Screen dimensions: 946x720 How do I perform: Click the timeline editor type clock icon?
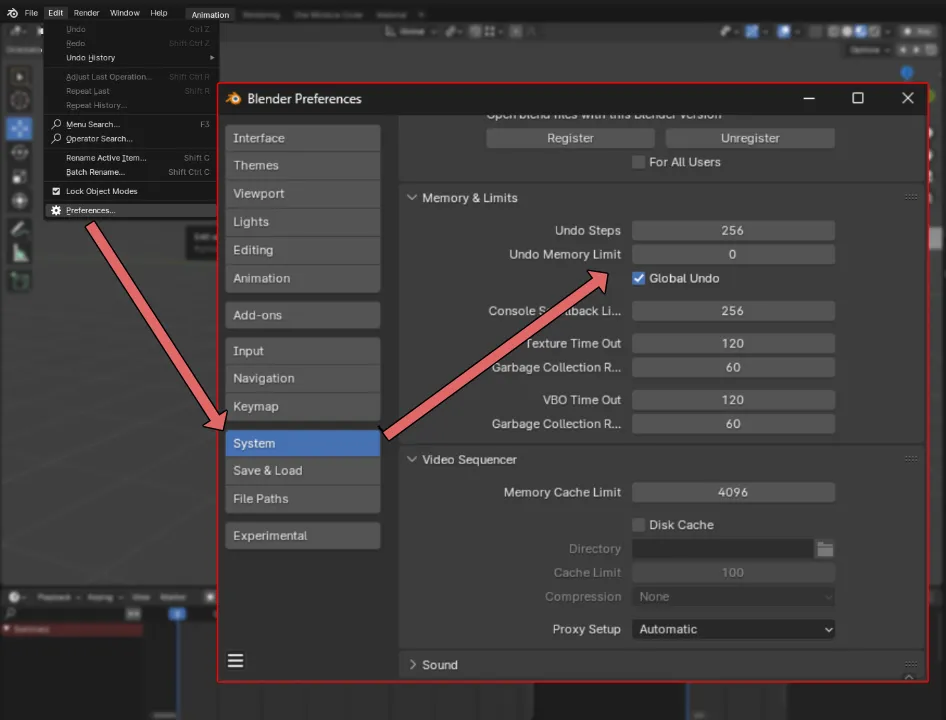coord(13,597)
